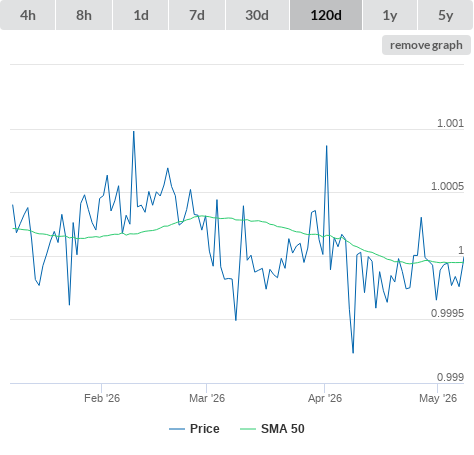This screenshot has height=455, width=474.
Task: Click the remove graph button
Action: click(426, 45)
